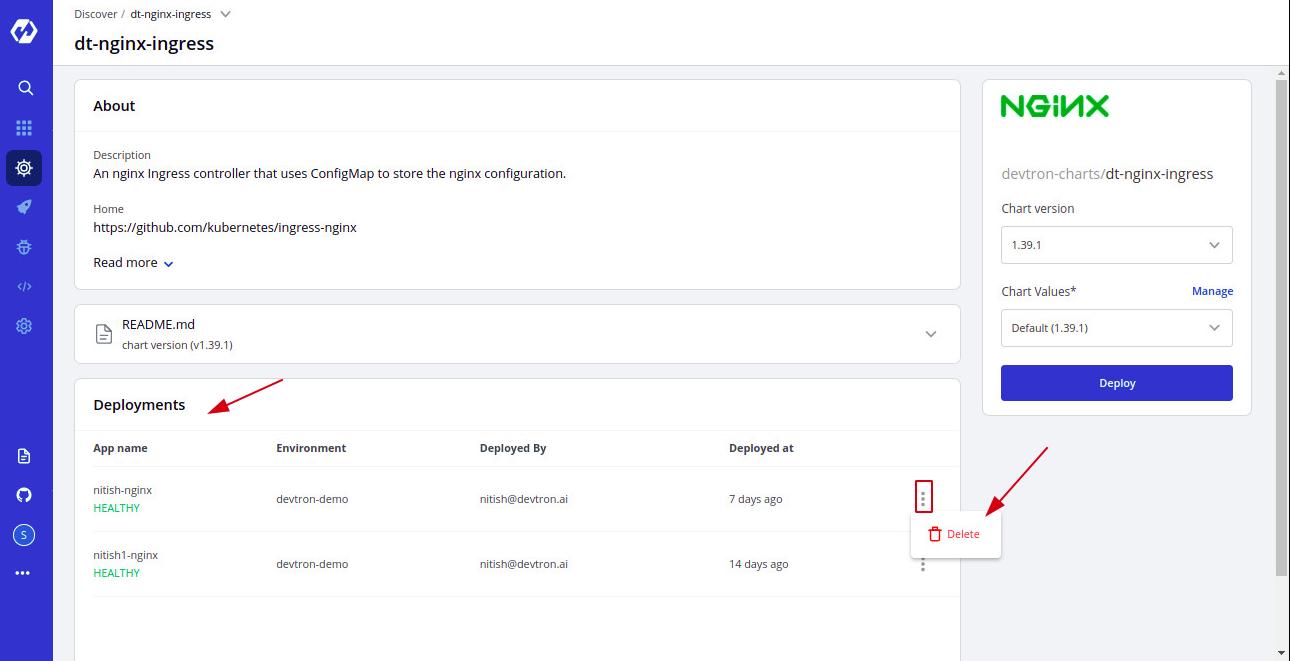1290x661 pixels.
Task: Select Delete from the context menu
Action: [955, 534]
